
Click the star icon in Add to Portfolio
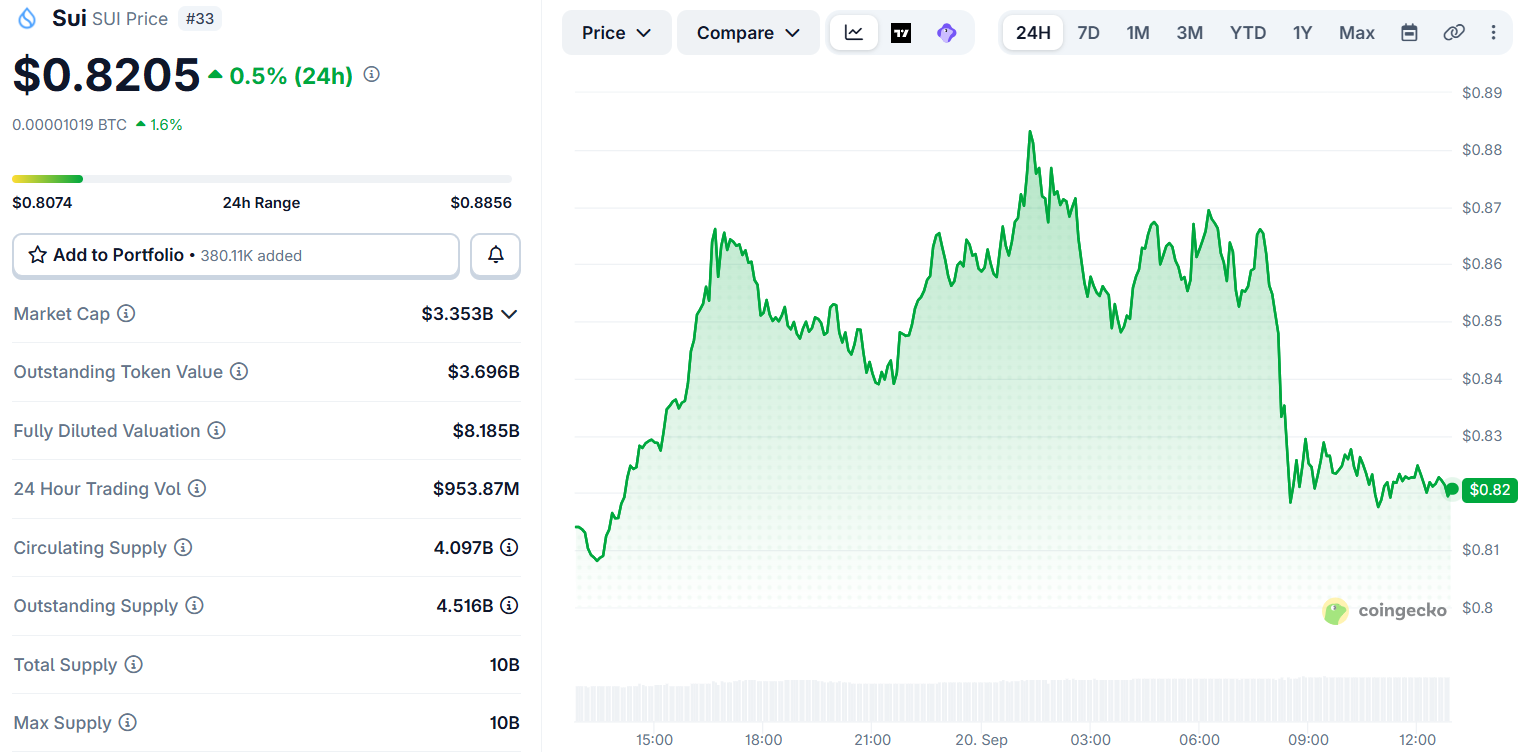click(x=38, y=255)
